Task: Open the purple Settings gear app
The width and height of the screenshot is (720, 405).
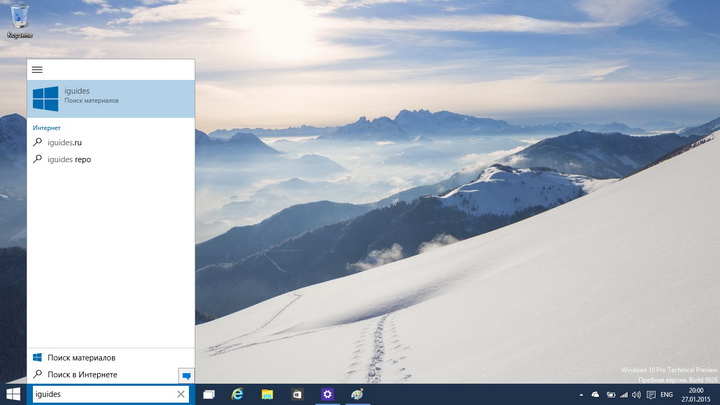Action: pyautogui.click(x=327, y=395)
